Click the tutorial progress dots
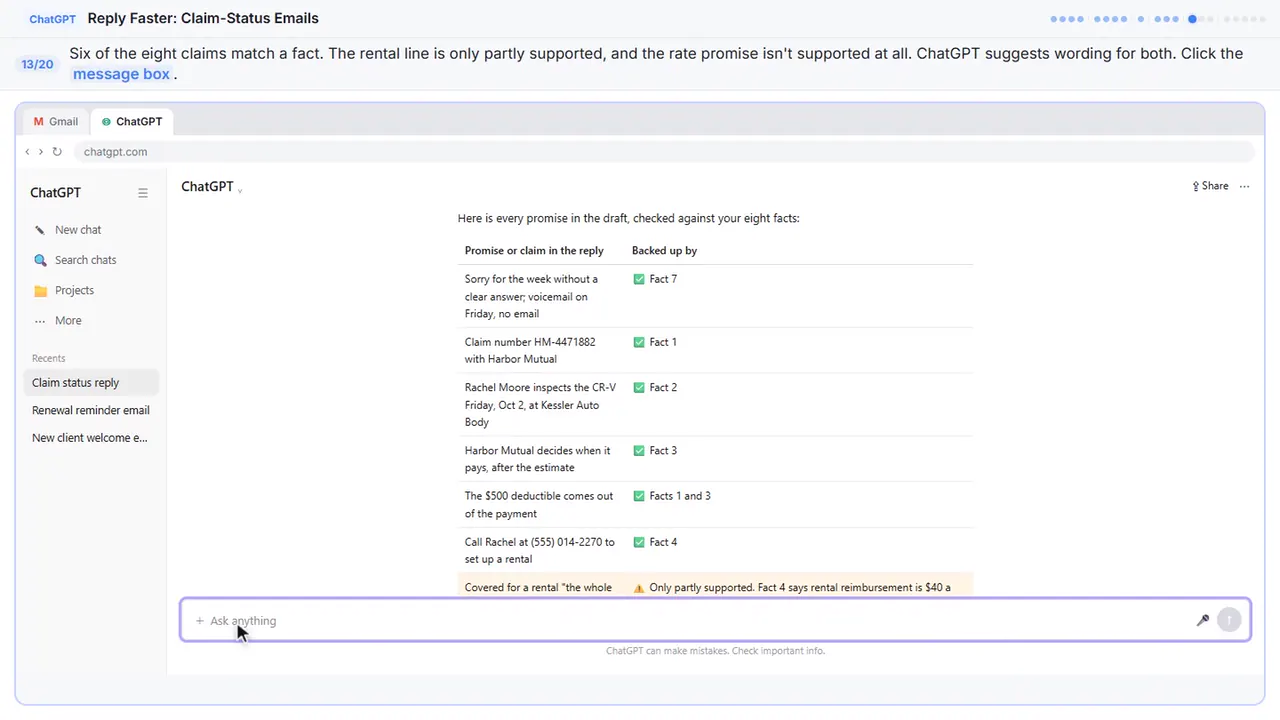1280x720 pixels. (1158, 19)
